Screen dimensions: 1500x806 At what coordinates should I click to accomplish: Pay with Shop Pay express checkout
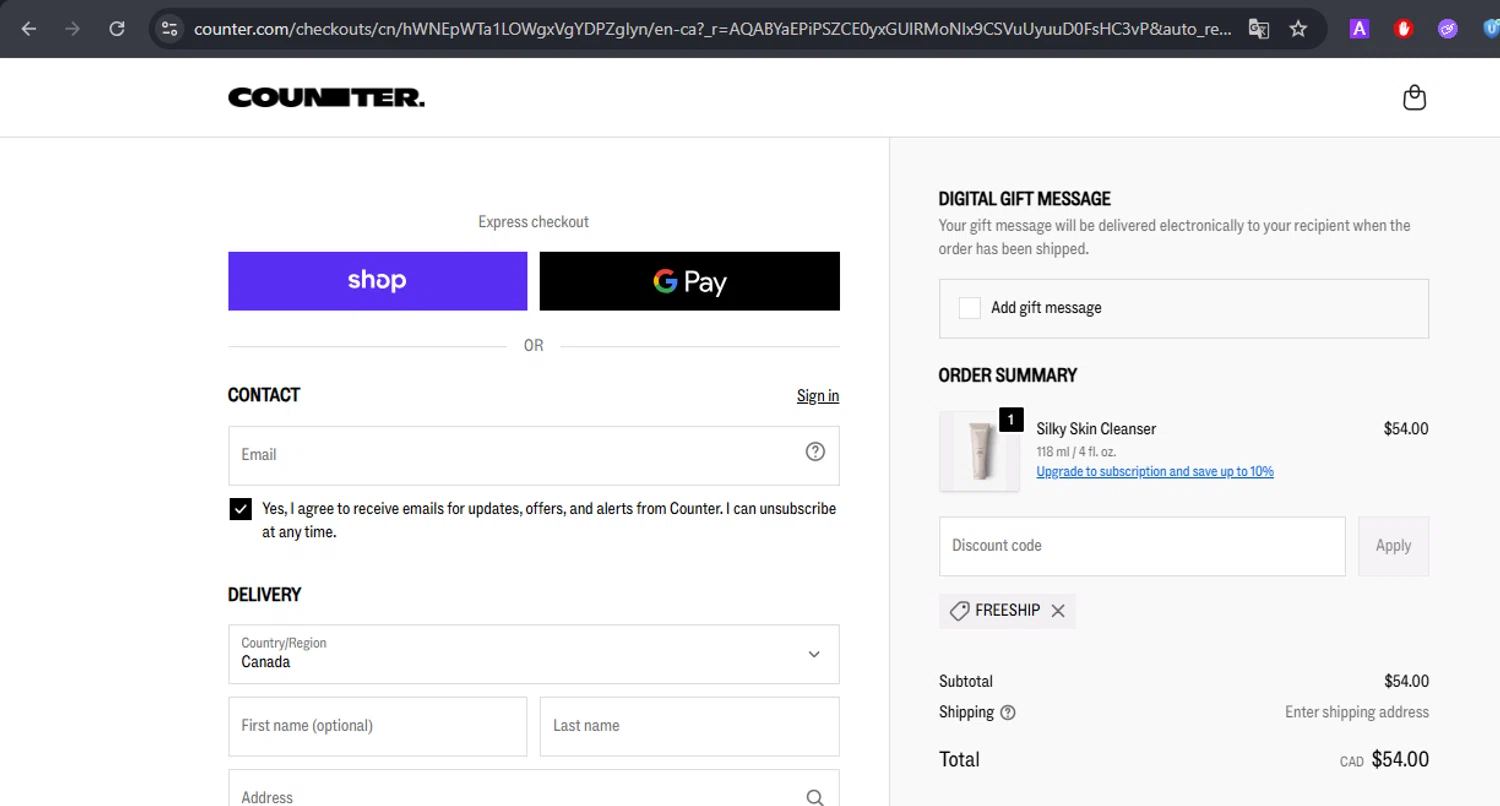(x=377, y=281)
